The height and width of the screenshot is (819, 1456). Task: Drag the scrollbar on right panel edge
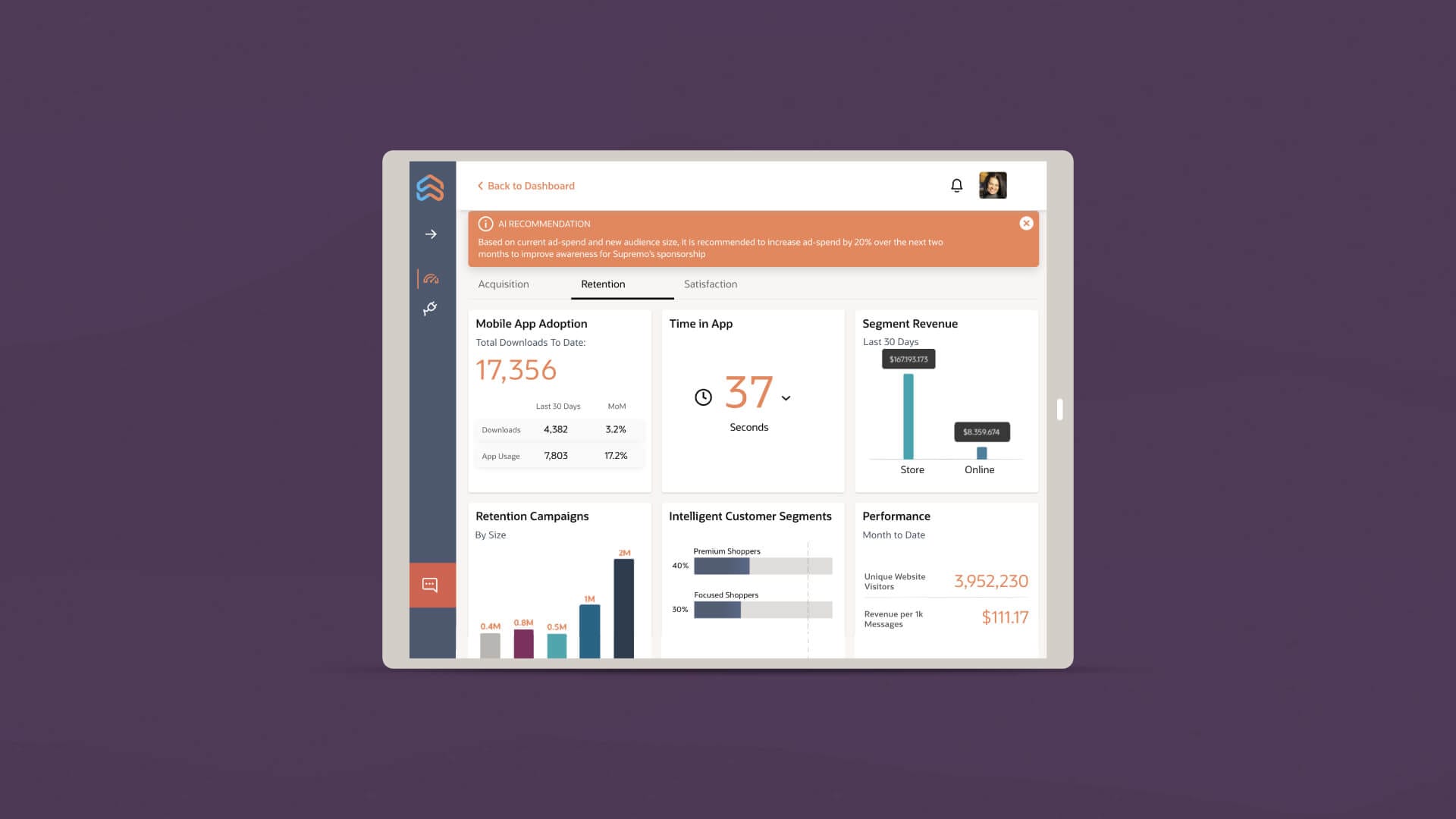1058,409
